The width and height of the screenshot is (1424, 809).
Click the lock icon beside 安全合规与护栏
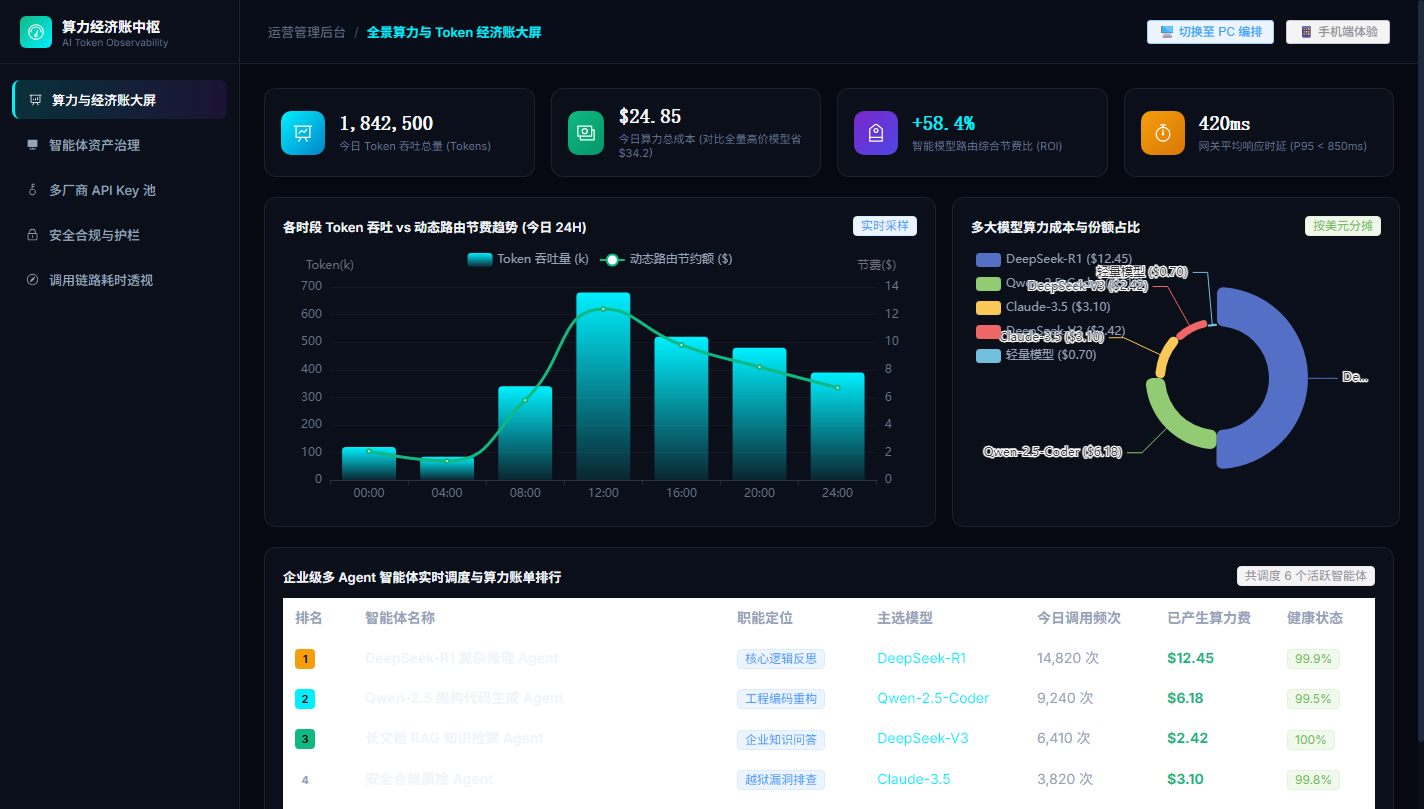[32, 235]
